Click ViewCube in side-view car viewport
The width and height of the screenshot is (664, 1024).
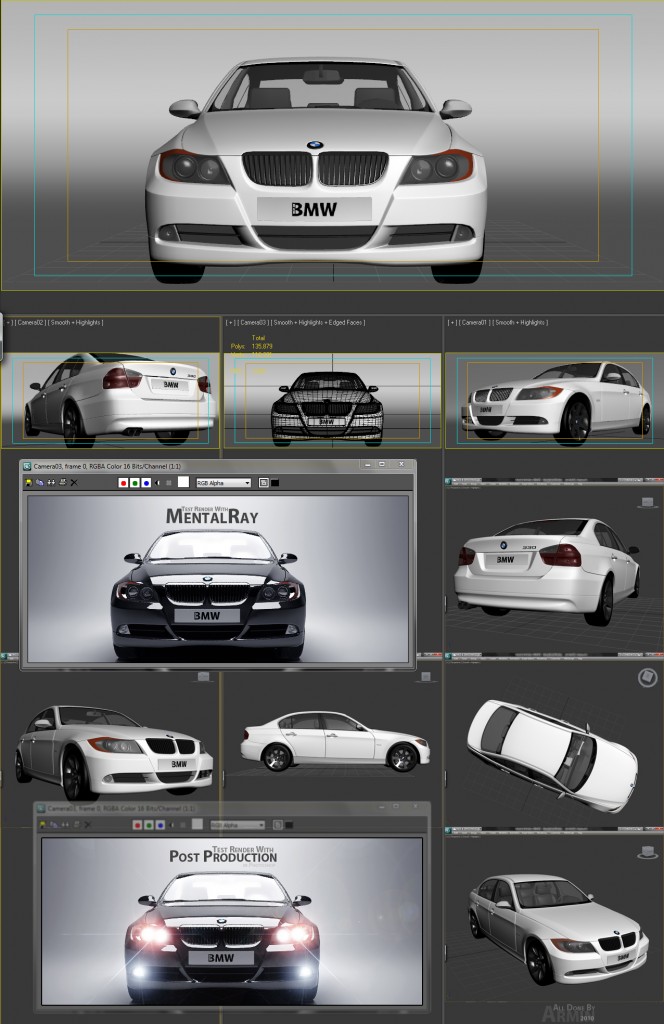point(426,677)
